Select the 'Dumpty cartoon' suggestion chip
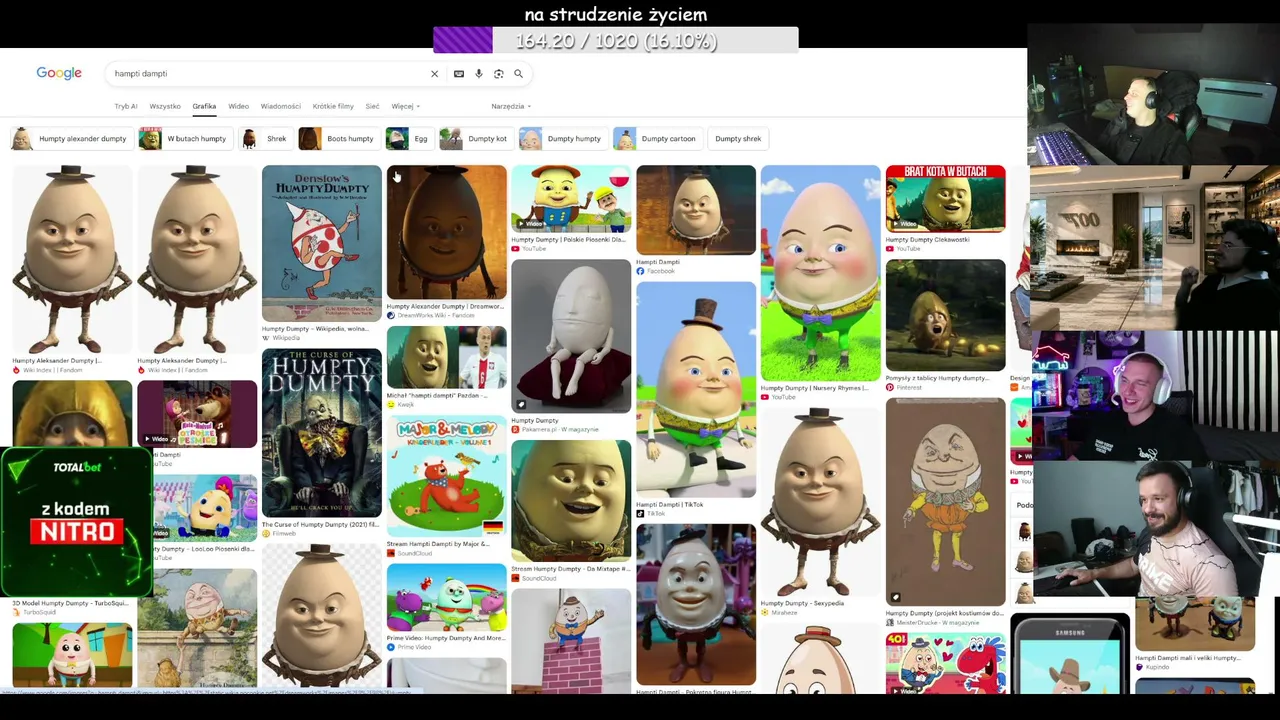This screenshot has height=720, width=1280. tap(656, 139)
